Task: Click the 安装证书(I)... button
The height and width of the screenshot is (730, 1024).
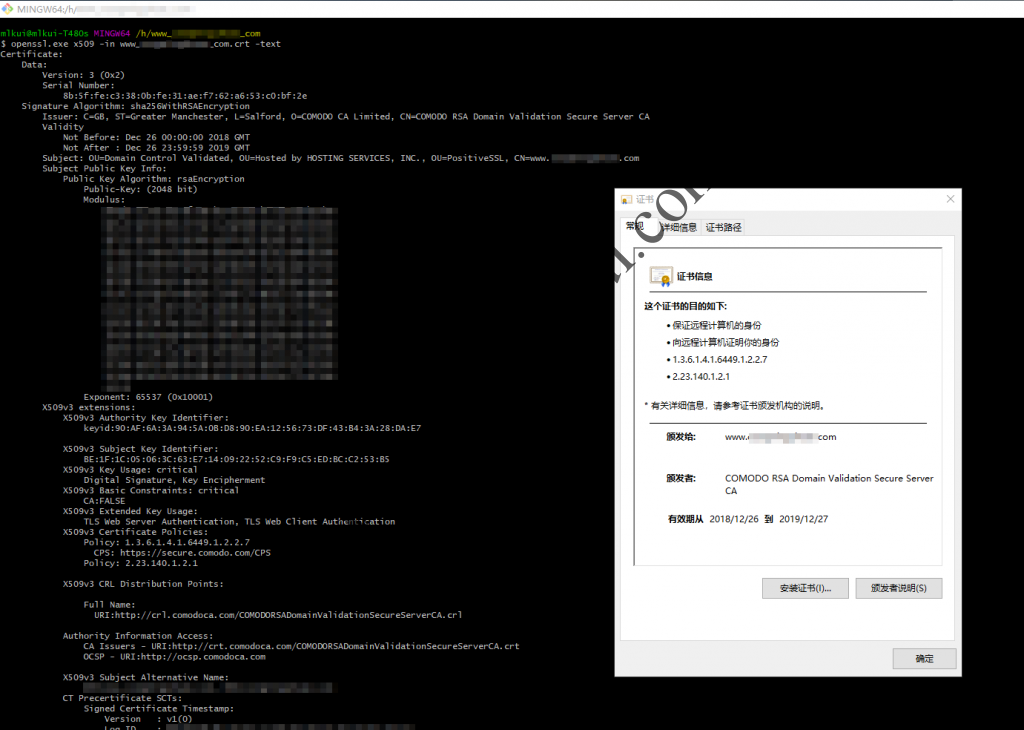Action: tap(805, 588)
